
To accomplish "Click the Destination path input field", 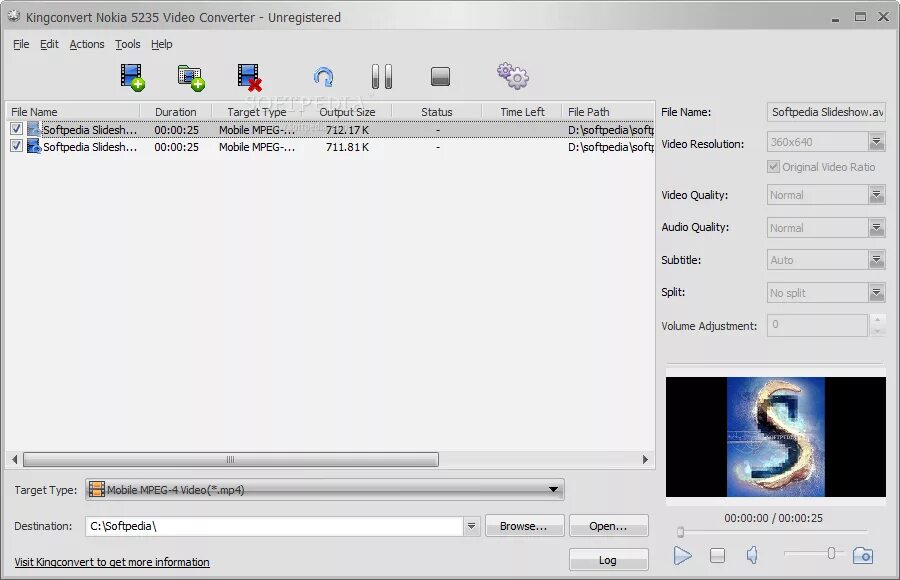I will pos(274,526).
